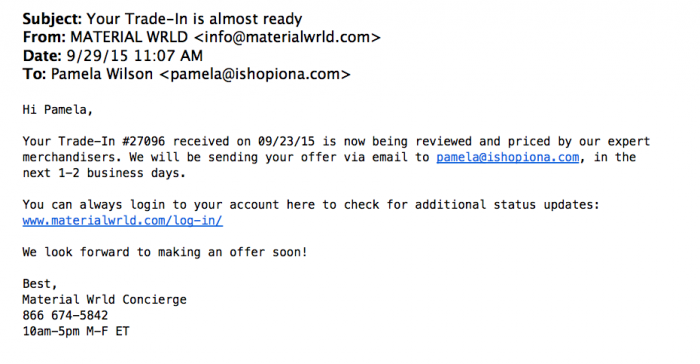The height and width of the screenshot is (364, 700).
Task: Click the 'Subject:' header label
Action: 52,19
